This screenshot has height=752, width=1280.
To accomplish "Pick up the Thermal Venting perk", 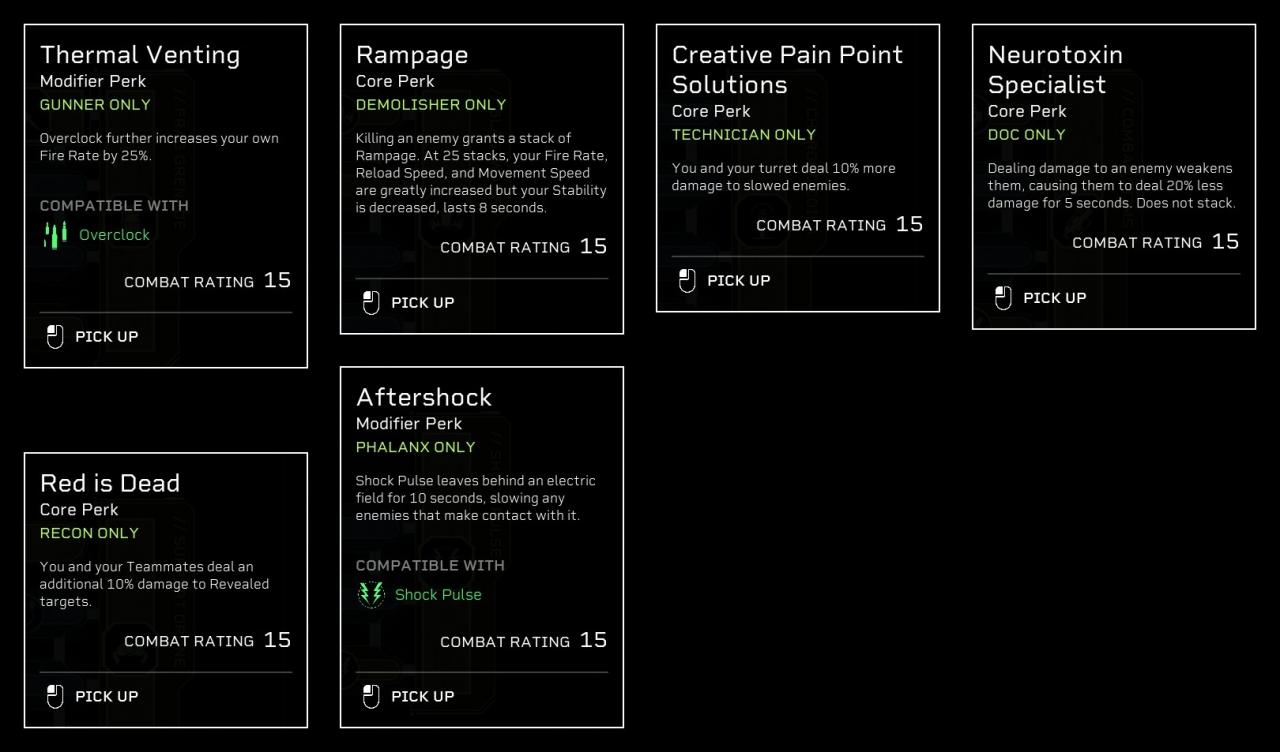I will pyautogui.click(x=106, y=337).
